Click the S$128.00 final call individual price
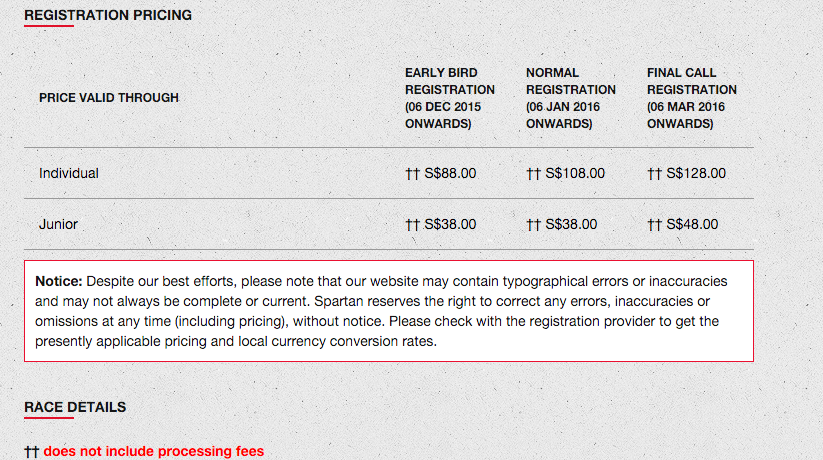 pos(696,173)
